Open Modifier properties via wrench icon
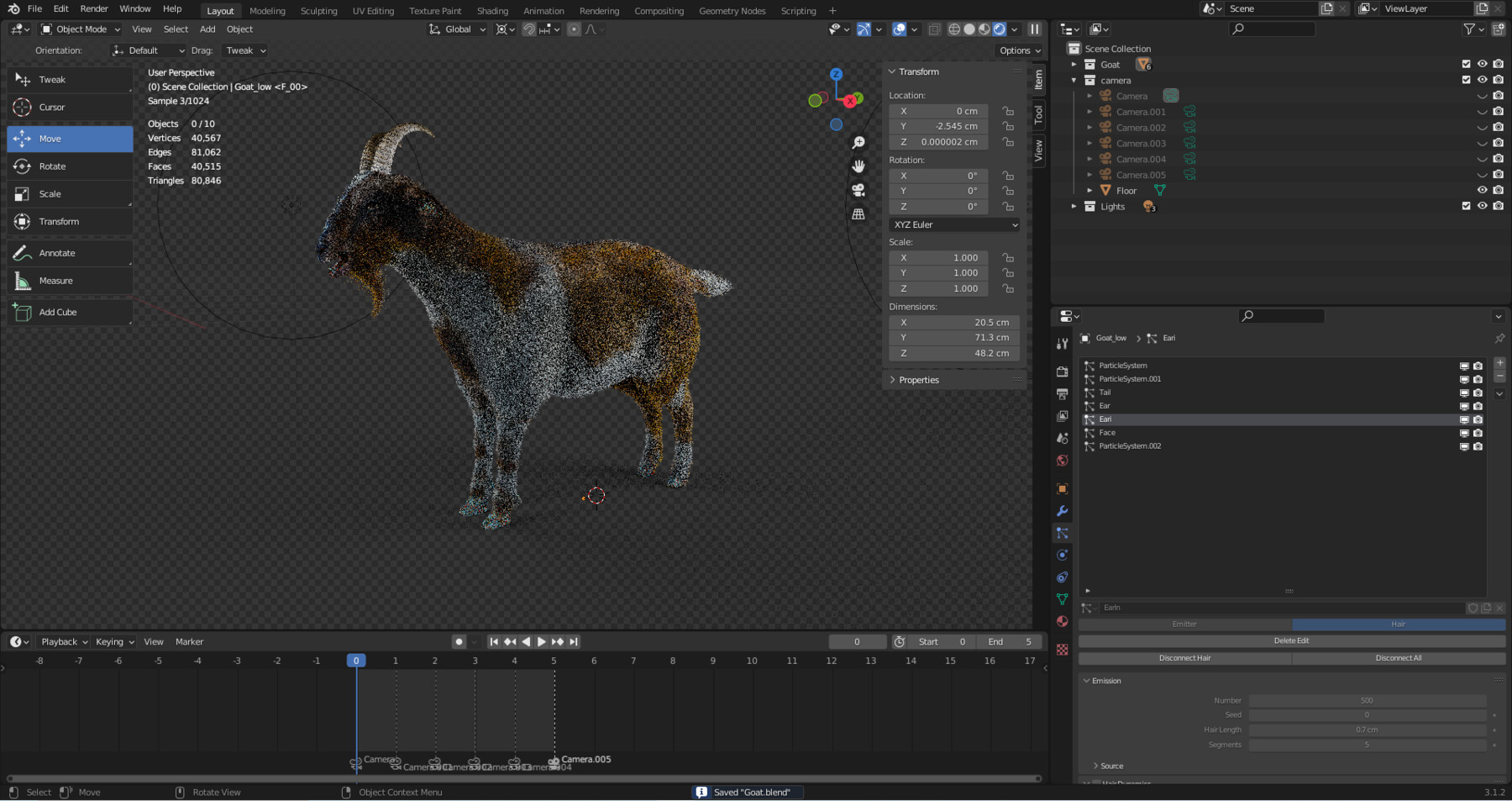Screen dimensions: 1512x801 (1063, 511)
